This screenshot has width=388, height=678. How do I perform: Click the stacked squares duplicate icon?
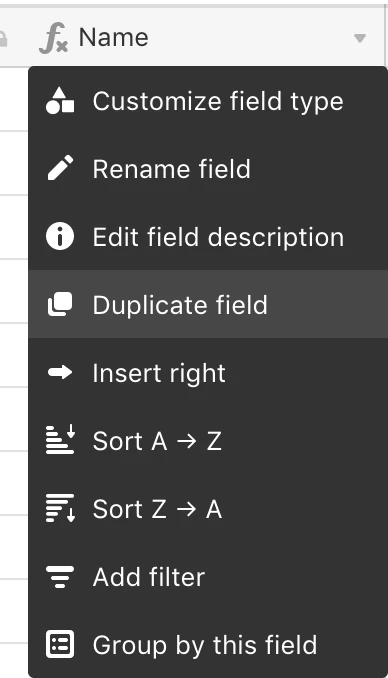[60, 304]
